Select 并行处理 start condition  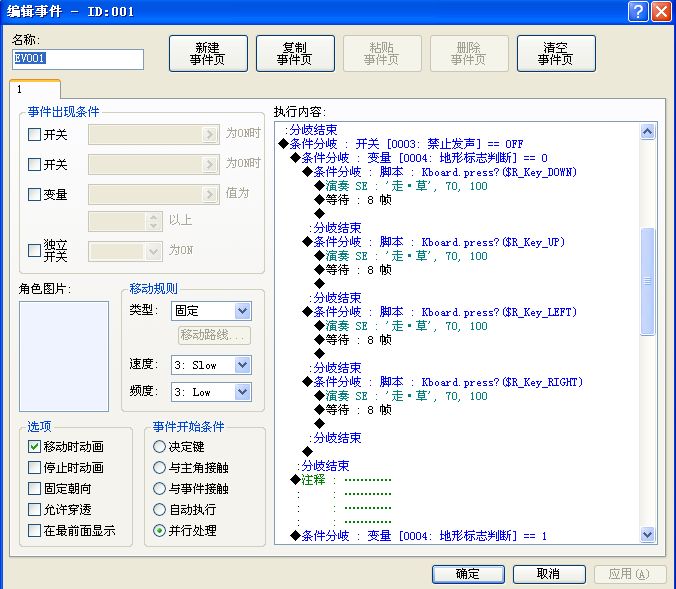tap(159, 530)
